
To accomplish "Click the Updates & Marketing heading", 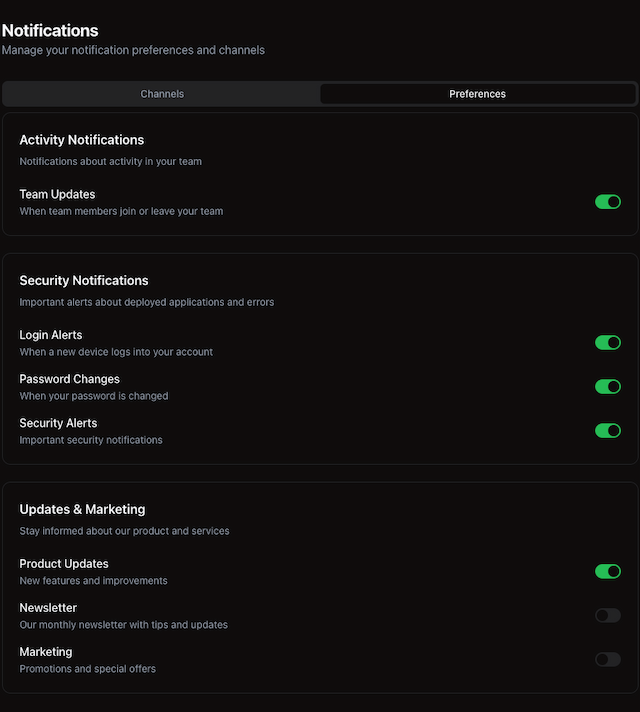I will 82,509.
